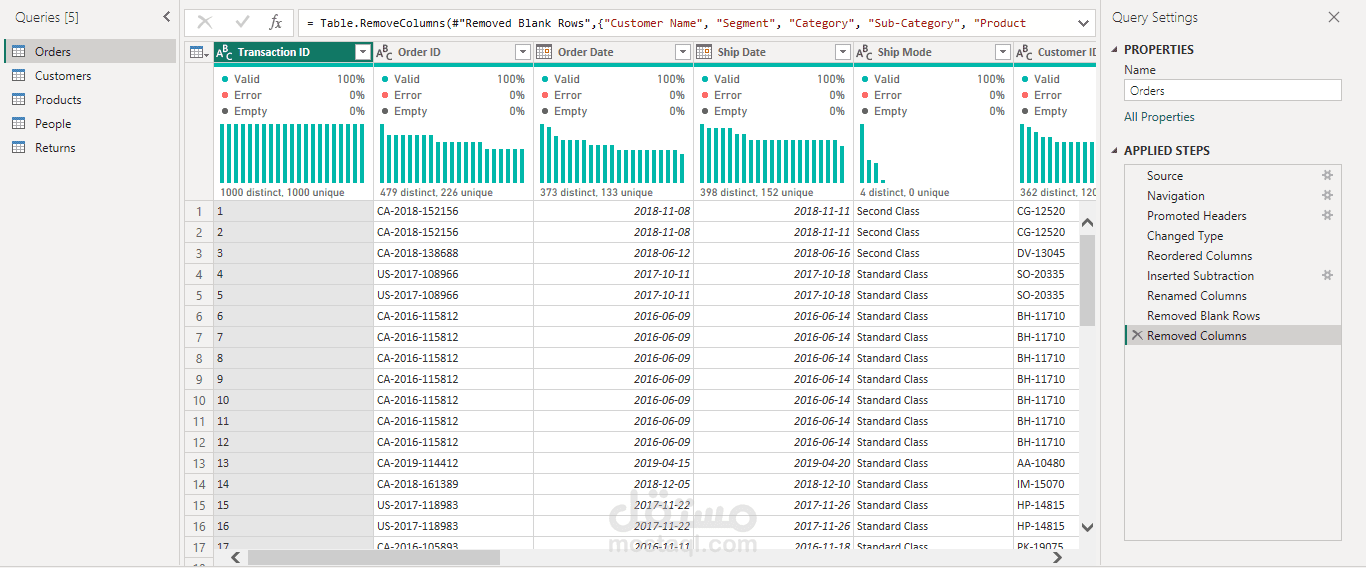The height and width of the screenshot is (568, 1366).
Task: Select the Returns query
Action: click(55, 148)
